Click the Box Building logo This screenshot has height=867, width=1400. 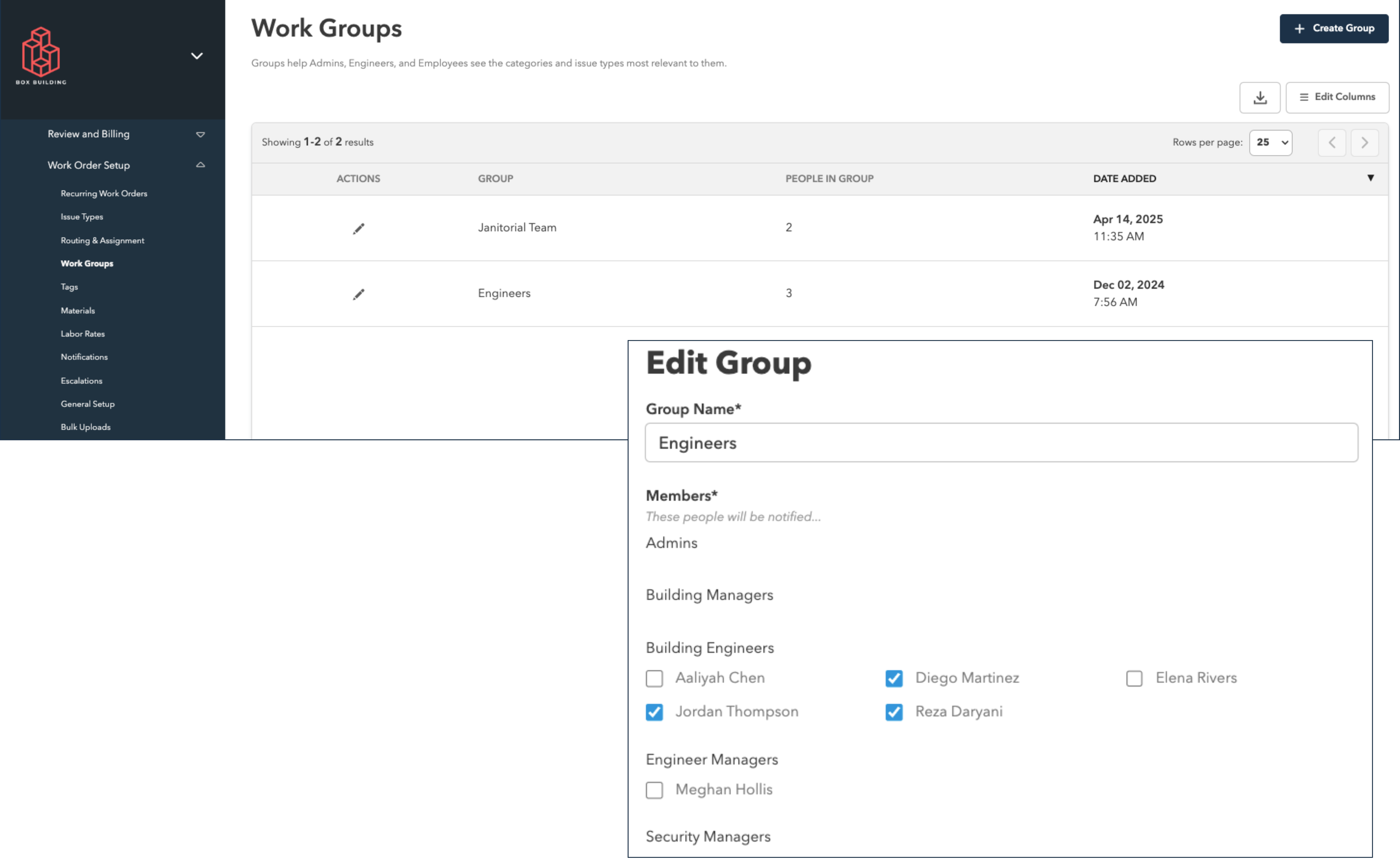[x=41, y=56]
